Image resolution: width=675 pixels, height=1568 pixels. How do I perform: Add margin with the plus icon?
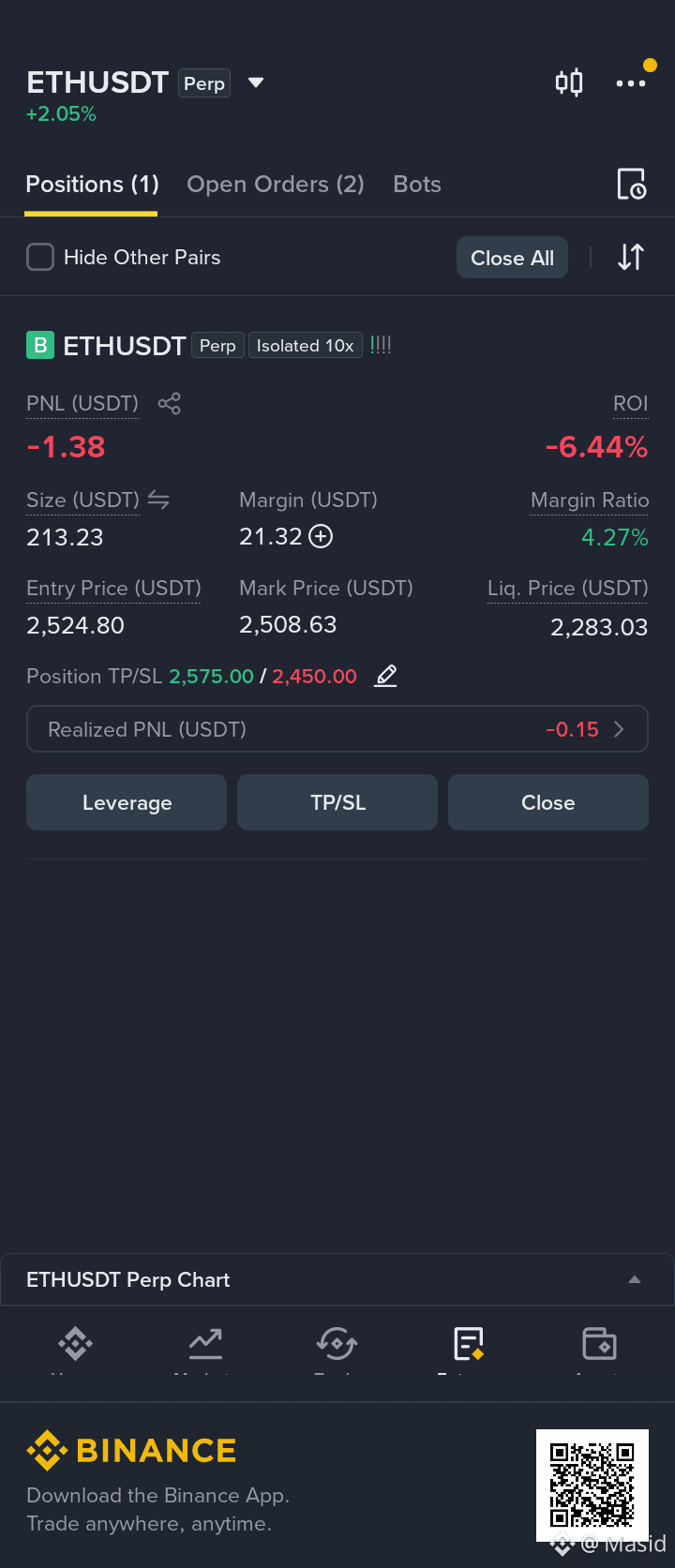coord(322,536)
